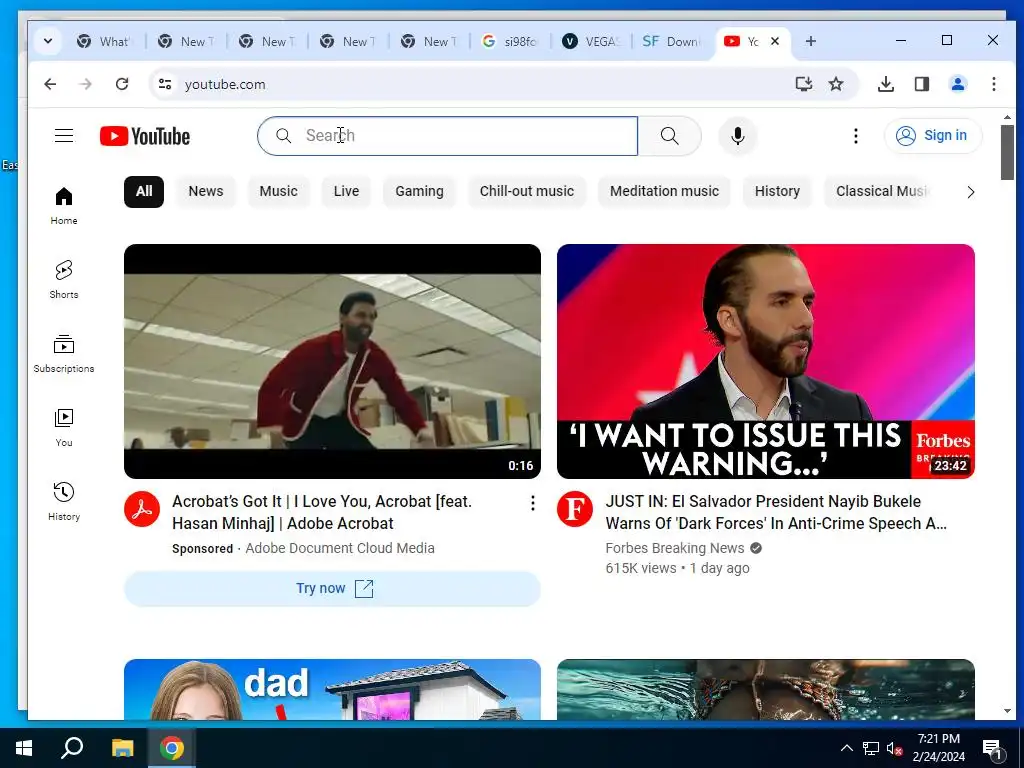Viewport: 1024px width, 768px height.
Task: Open Shorts from the sidebar
Action: pos(64,280)
